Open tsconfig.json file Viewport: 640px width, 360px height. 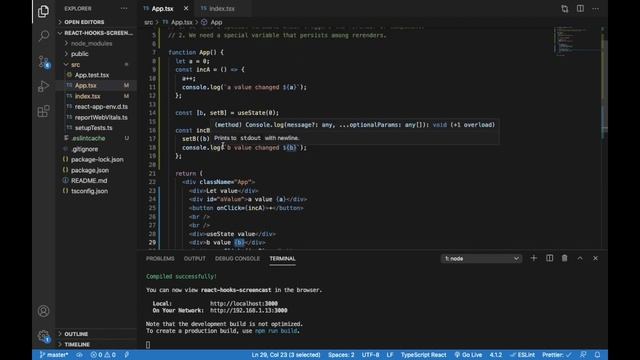pyautogui.click(x=89, y=191)
